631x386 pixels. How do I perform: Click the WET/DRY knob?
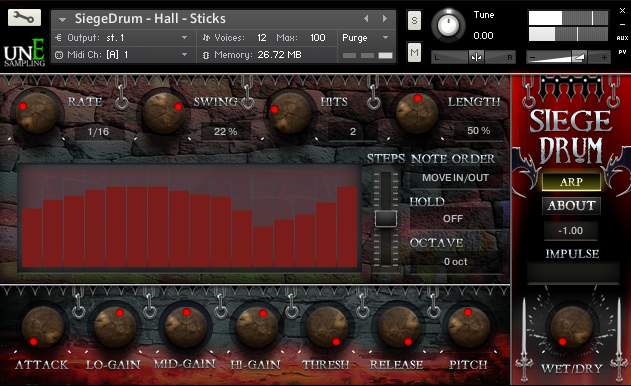(x=571, y=326)
